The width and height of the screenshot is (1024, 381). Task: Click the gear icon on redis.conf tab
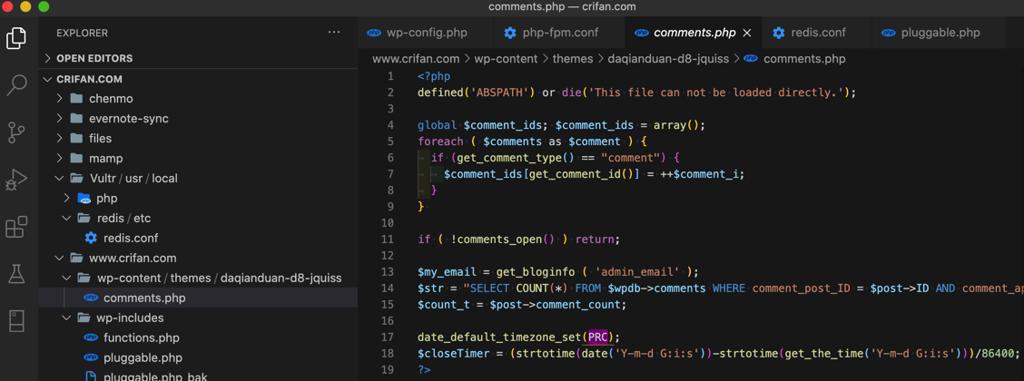pyautogui.click(x=778, y=33)
